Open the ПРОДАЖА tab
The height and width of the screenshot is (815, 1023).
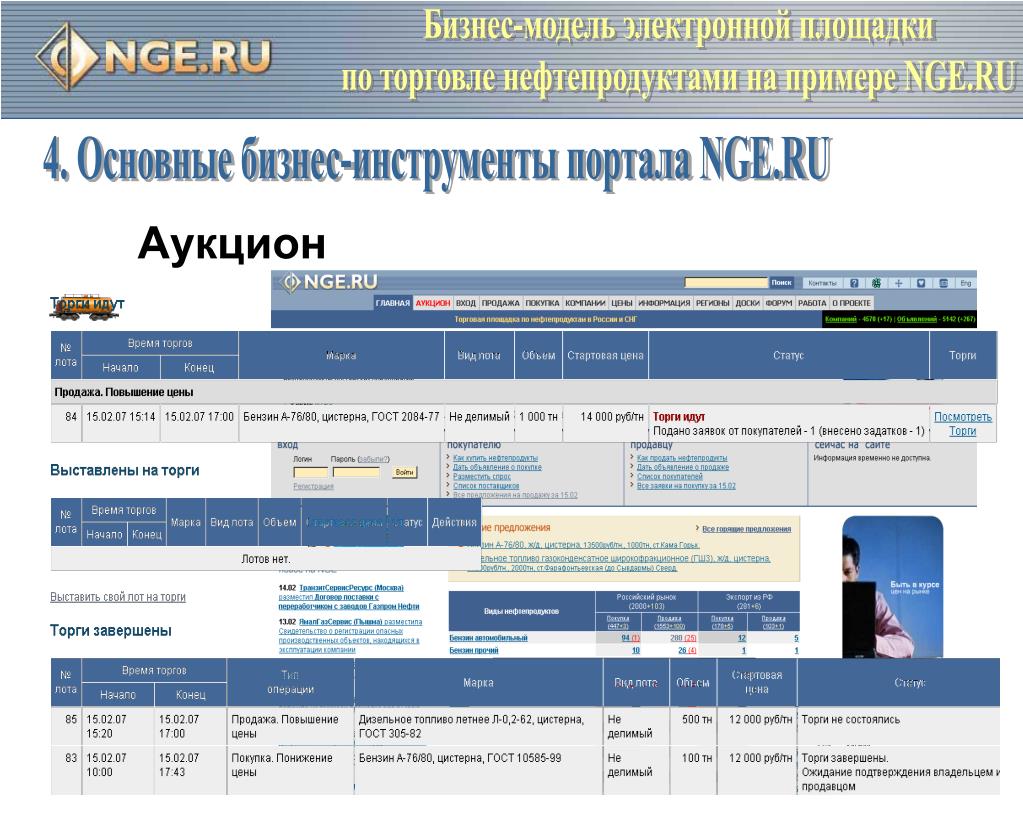coord(500,303)
